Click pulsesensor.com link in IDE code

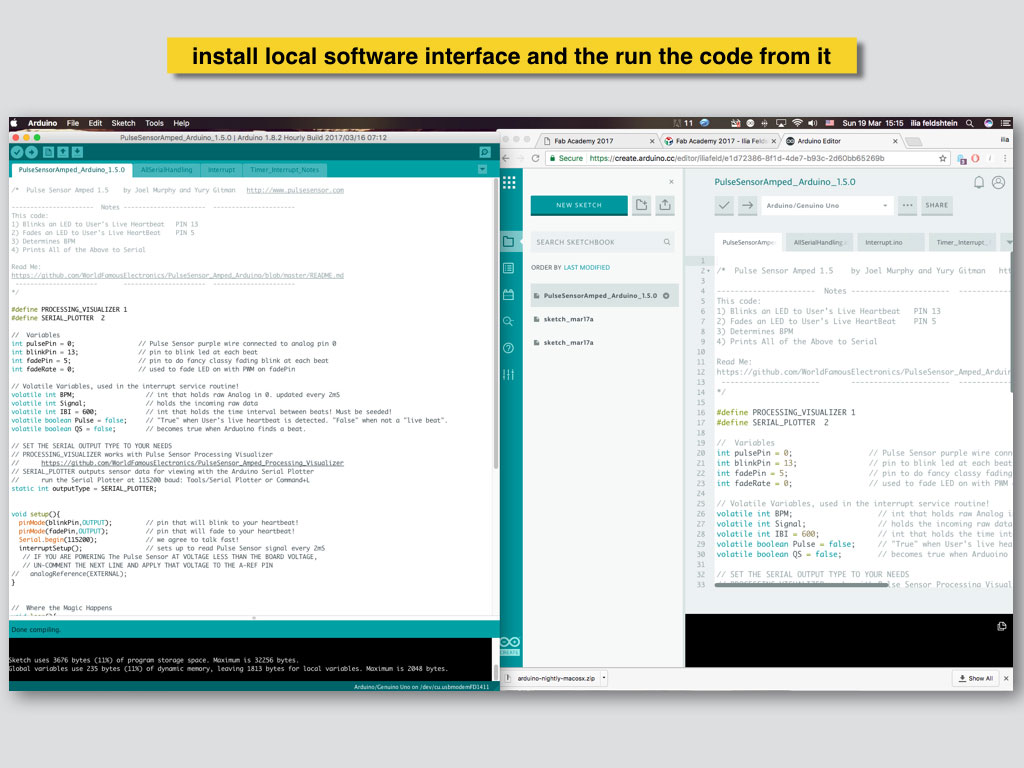pos(295,190)
